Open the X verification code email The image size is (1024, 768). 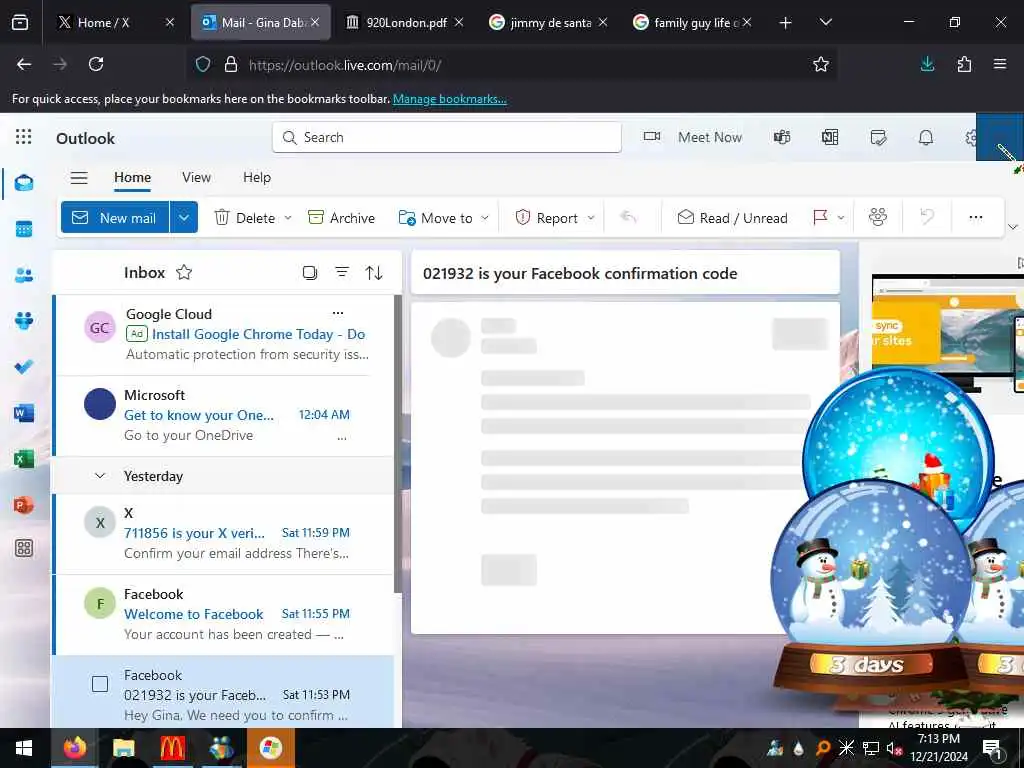(223, 534)
